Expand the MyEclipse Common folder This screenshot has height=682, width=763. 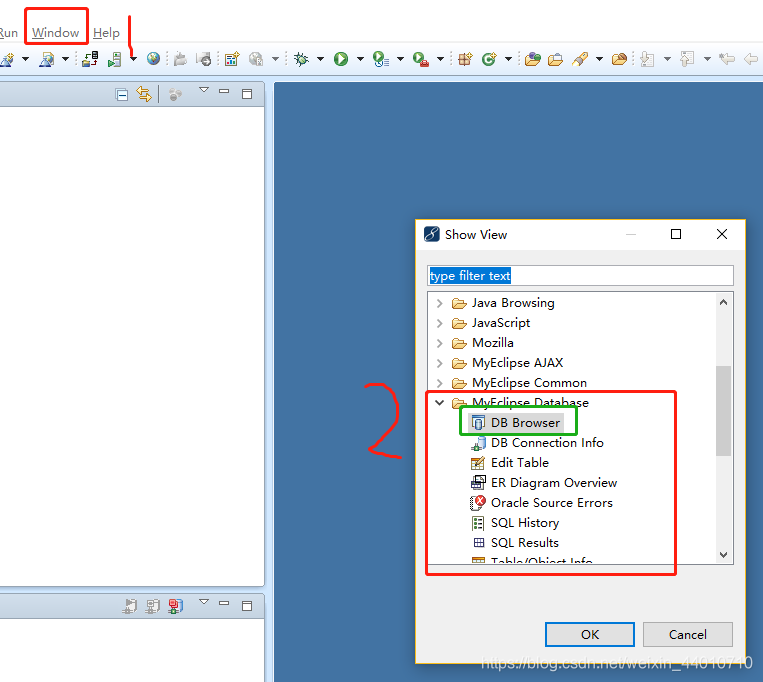(x=439, y=383)
